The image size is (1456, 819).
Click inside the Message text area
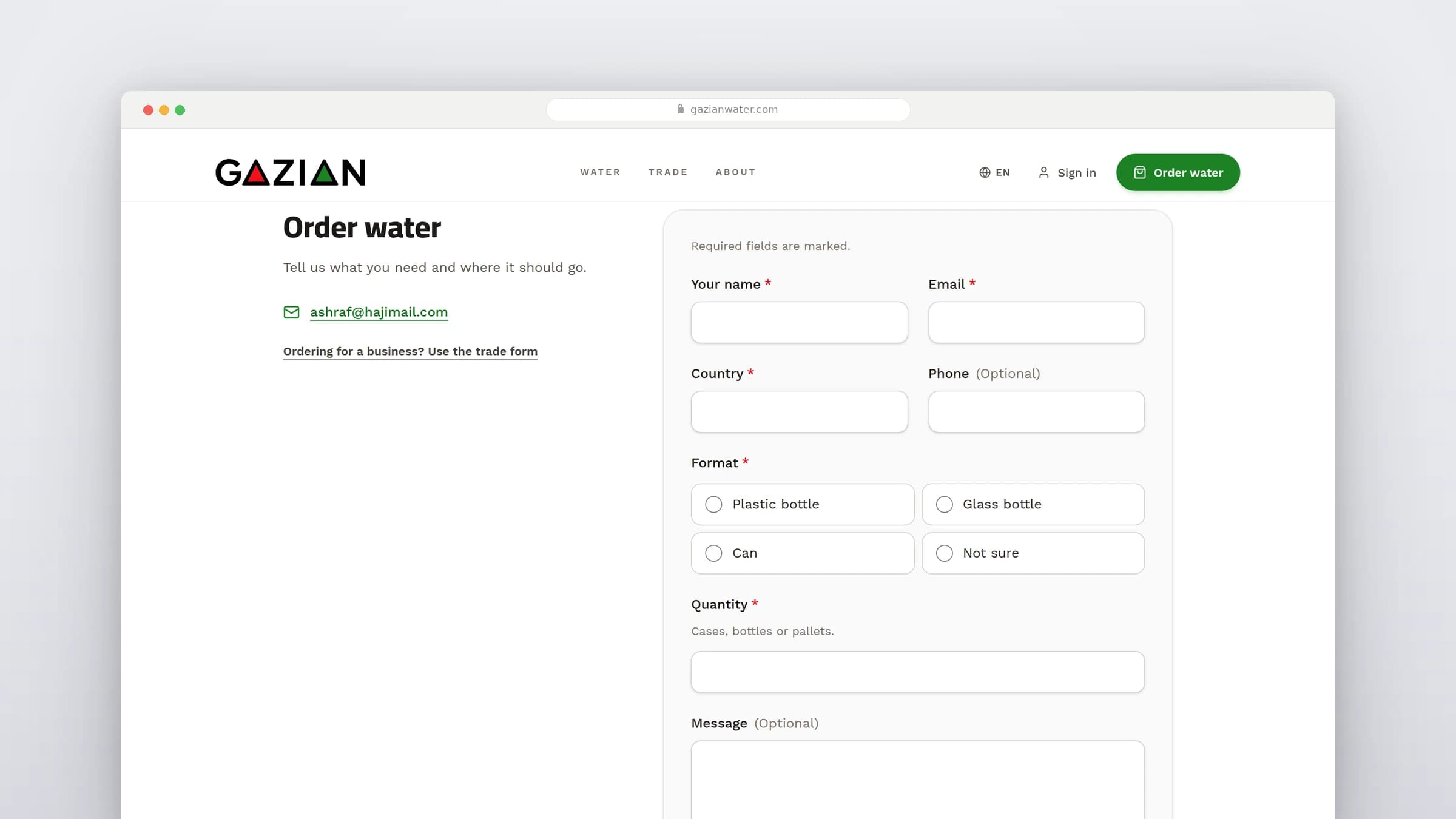(x=918, y=780)
